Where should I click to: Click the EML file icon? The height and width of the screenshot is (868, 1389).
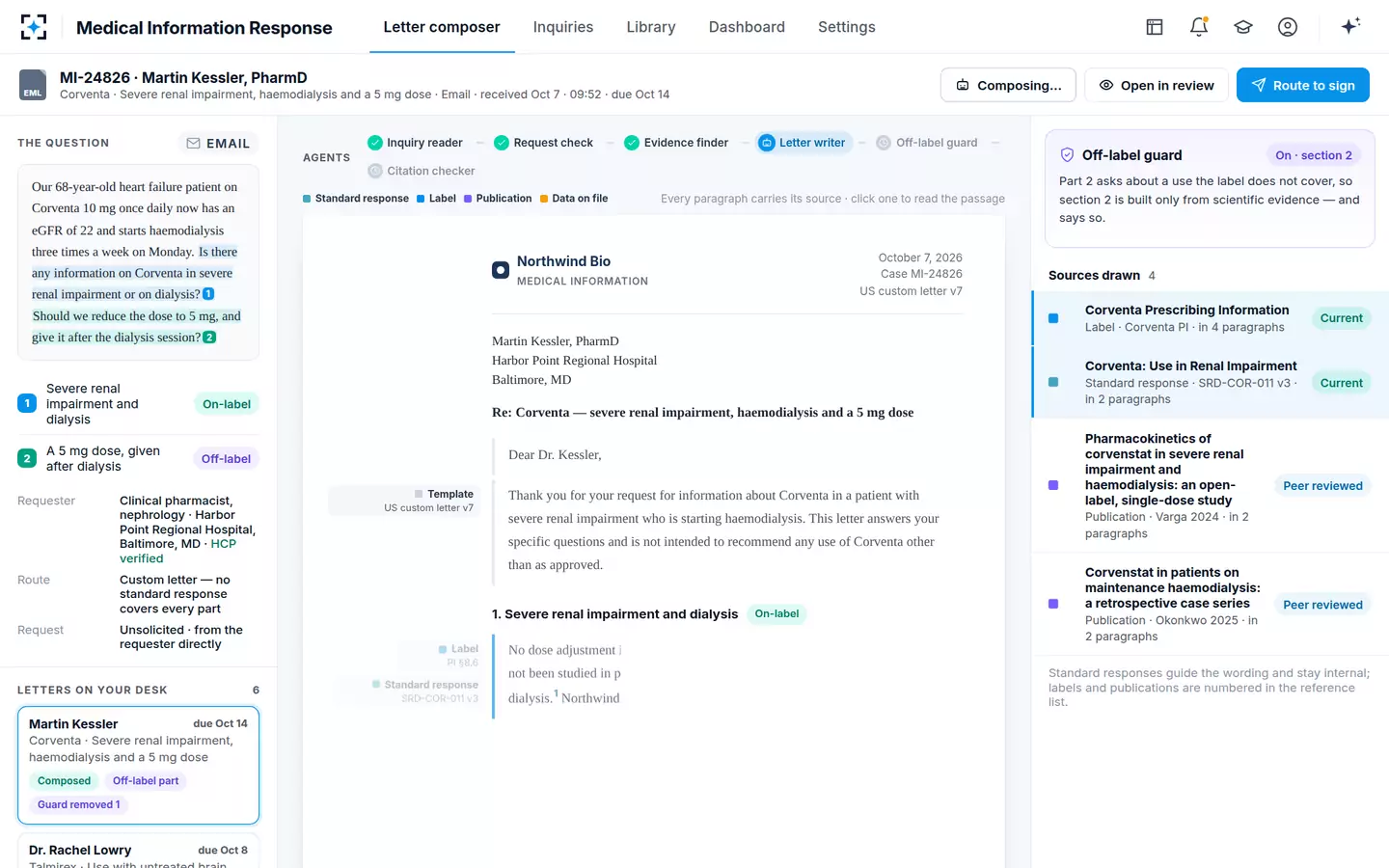tap(33, 85)
